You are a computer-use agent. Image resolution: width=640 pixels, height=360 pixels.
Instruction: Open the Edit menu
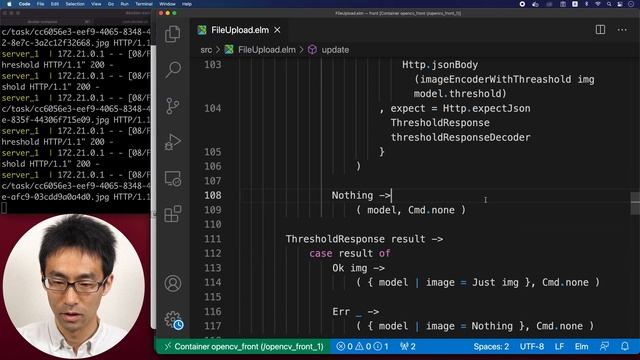click(x=55, y=4)
